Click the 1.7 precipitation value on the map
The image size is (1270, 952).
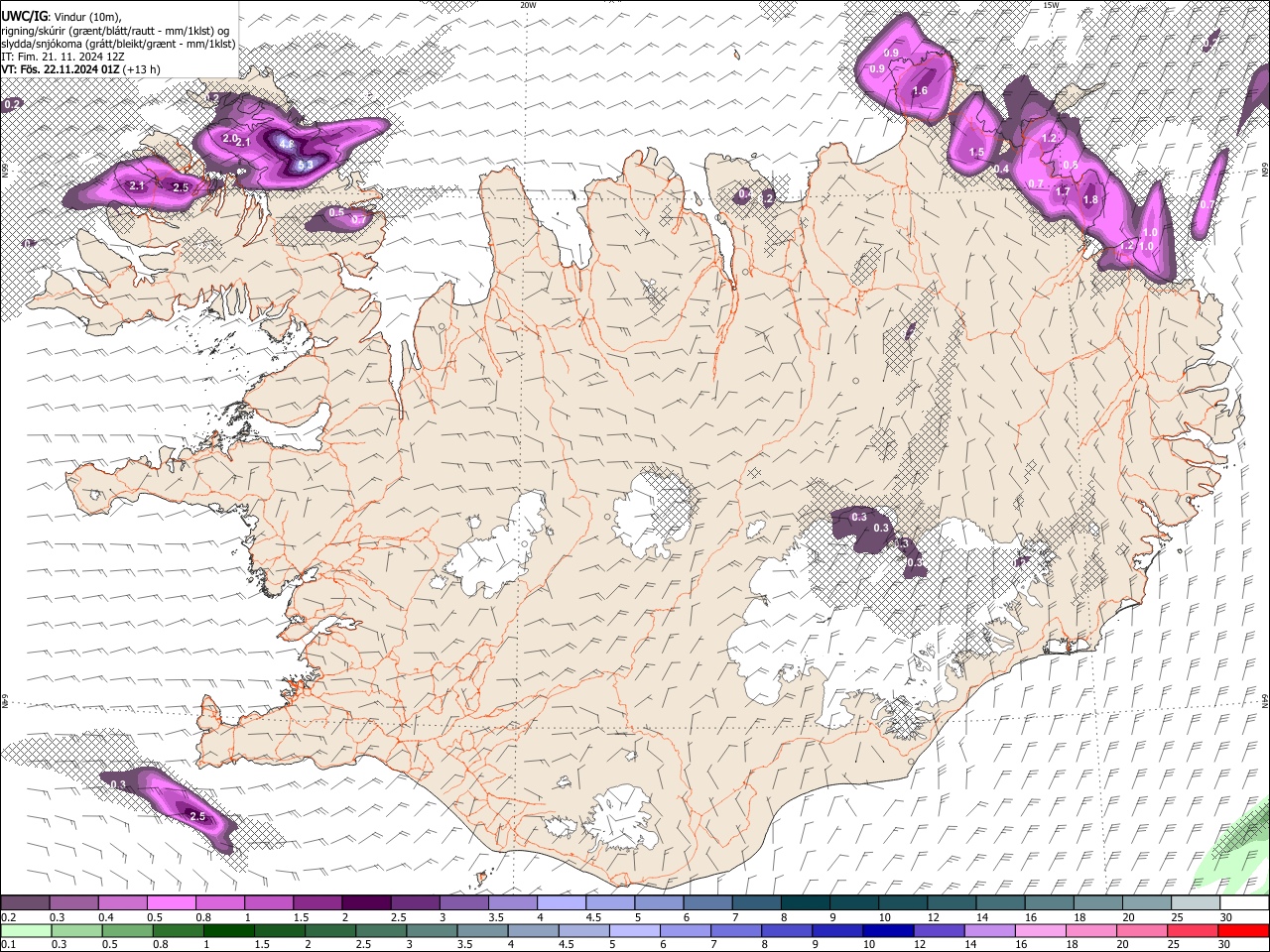coord(1063,191)
